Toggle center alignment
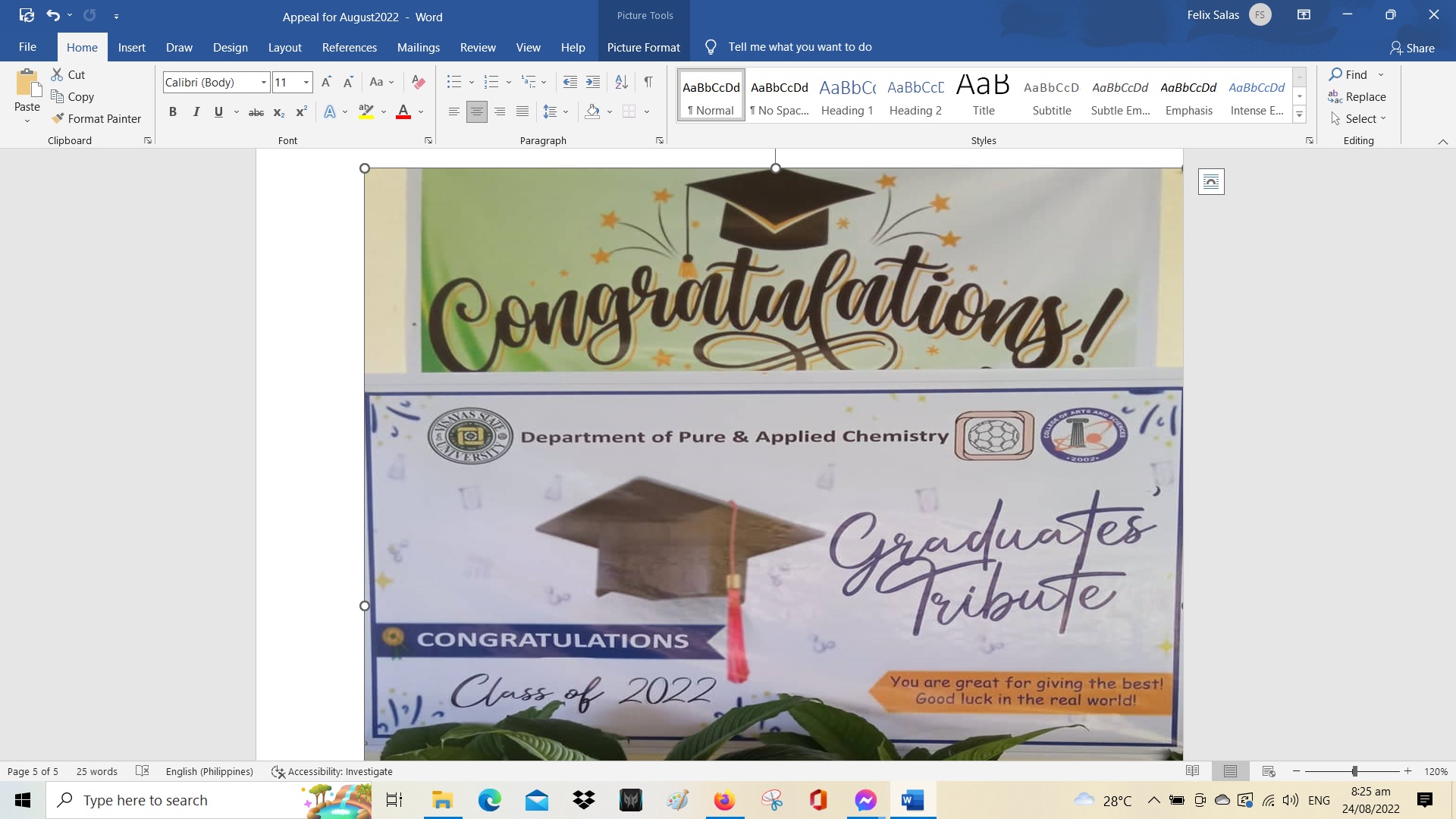 click(x=476, y=112)
